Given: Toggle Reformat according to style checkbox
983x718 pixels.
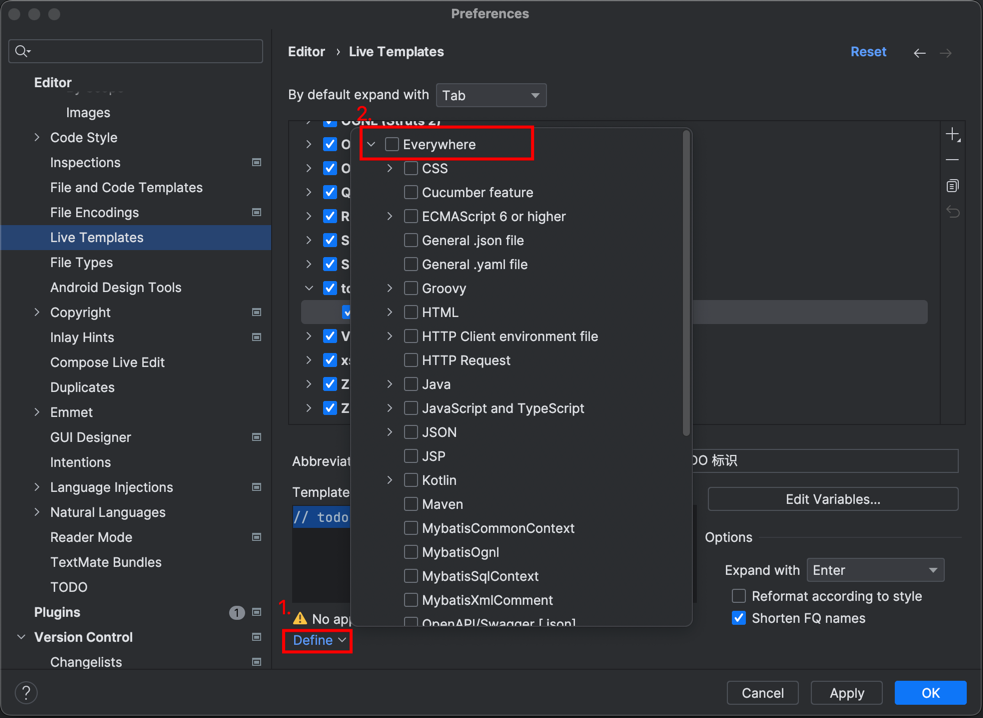Looking at the screenshot, I should coord(739,596).
